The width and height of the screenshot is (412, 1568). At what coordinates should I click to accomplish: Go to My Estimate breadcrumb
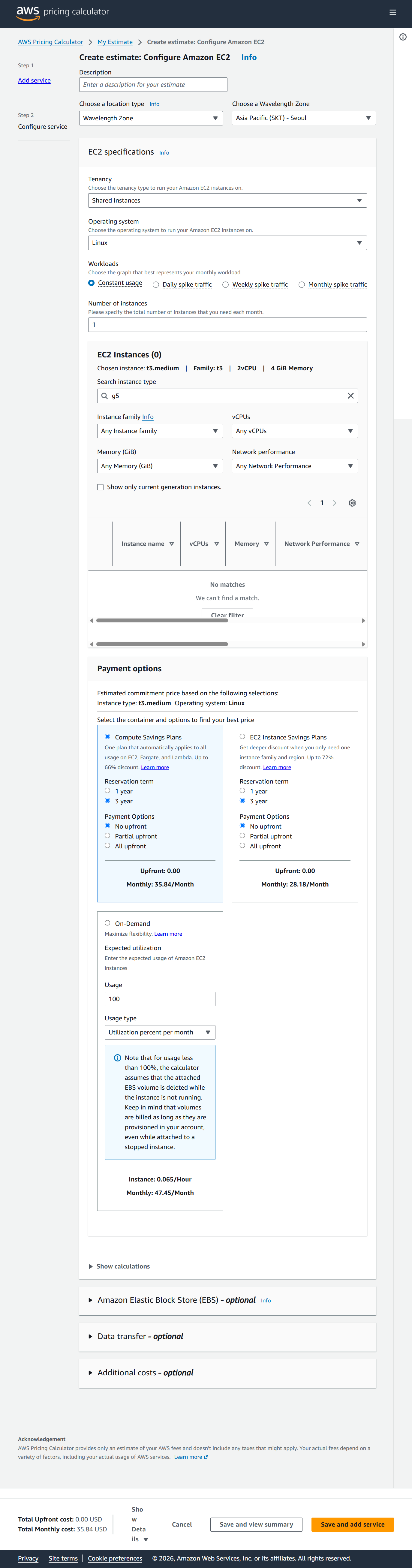click(115, 42)
